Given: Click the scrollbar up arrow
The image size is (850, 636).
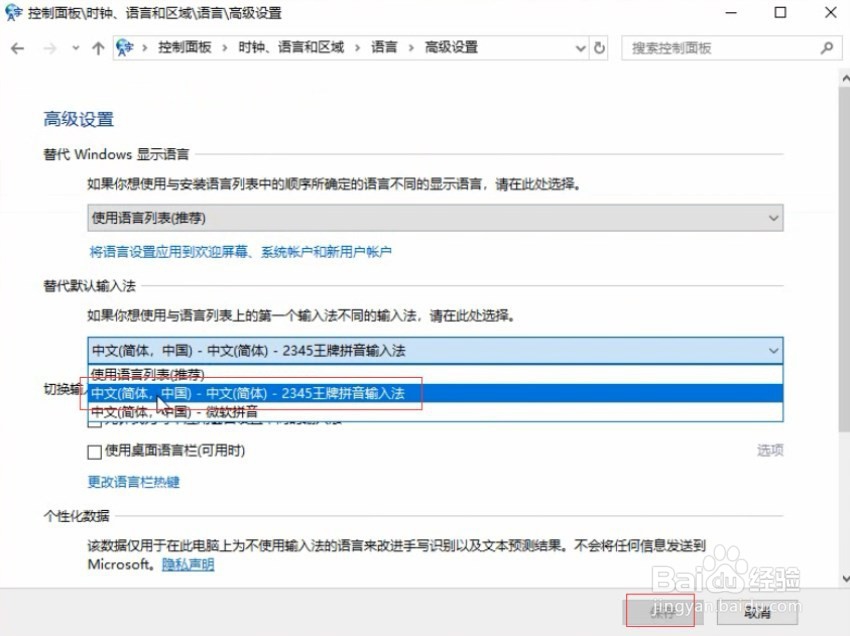Looking at the screenshot, I should point(845,79).
